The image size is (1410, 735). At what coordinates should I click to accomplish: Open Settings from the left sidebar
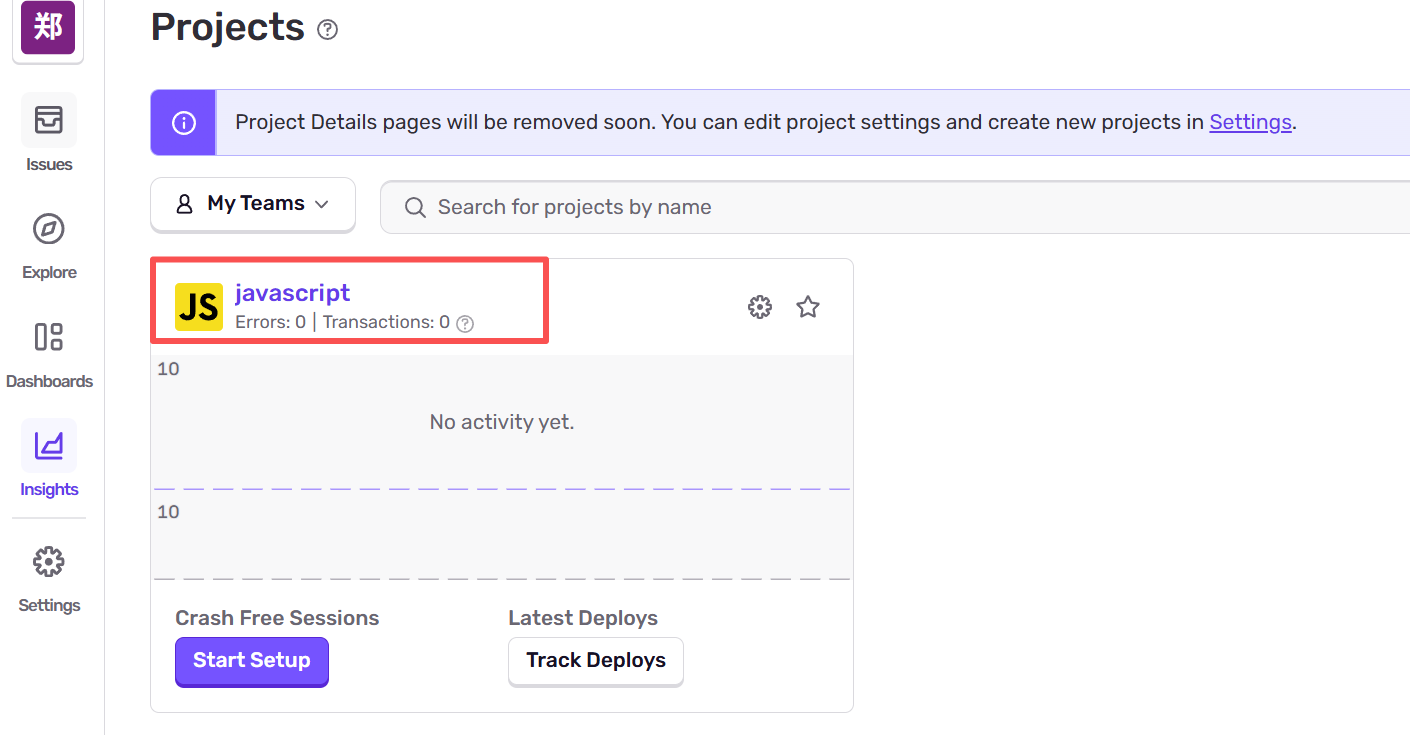[49, 562]
